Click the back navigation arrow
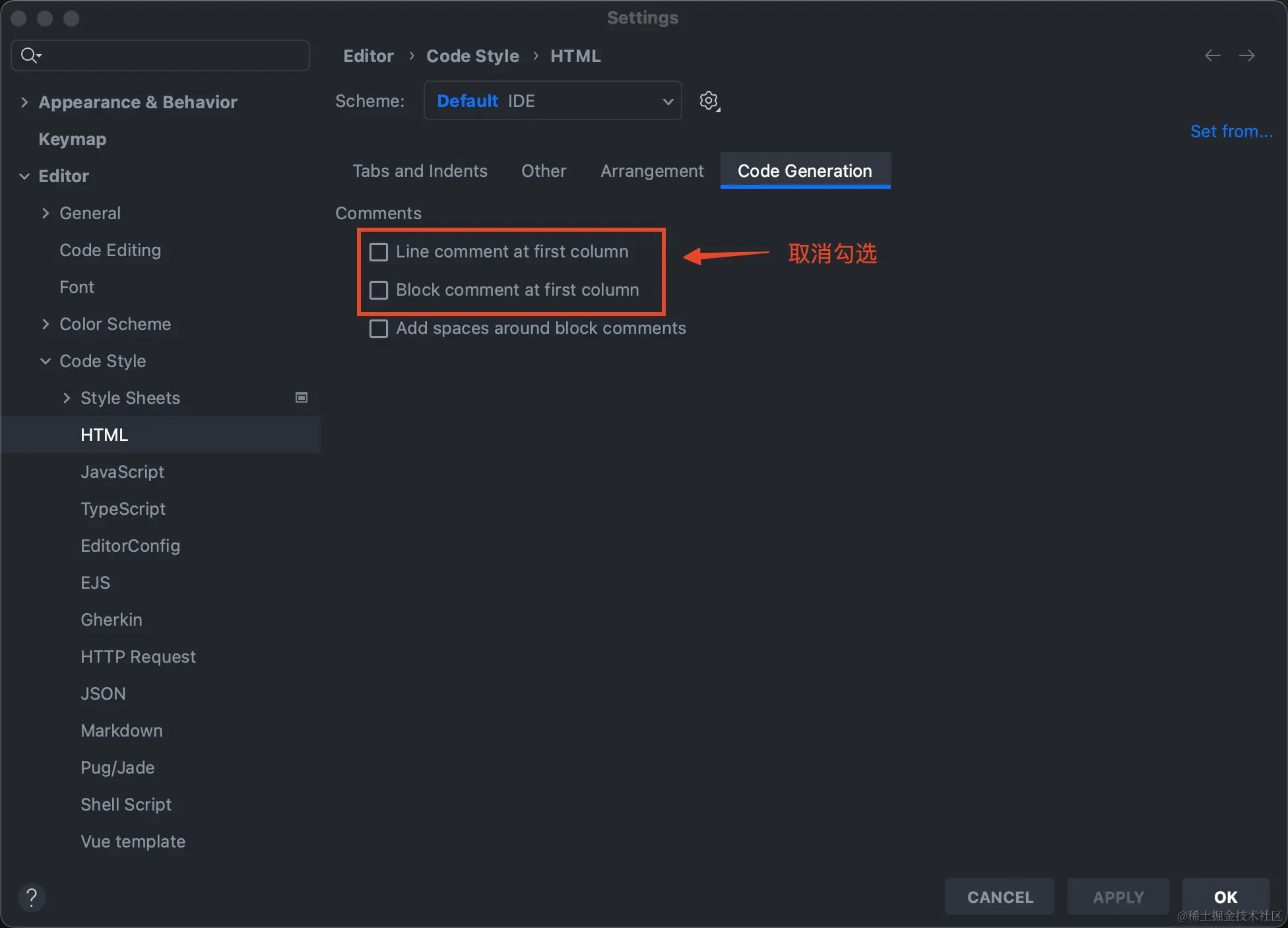This screenshot has width=1288, height=928. pyautogui.click(x=1212, y=56)
